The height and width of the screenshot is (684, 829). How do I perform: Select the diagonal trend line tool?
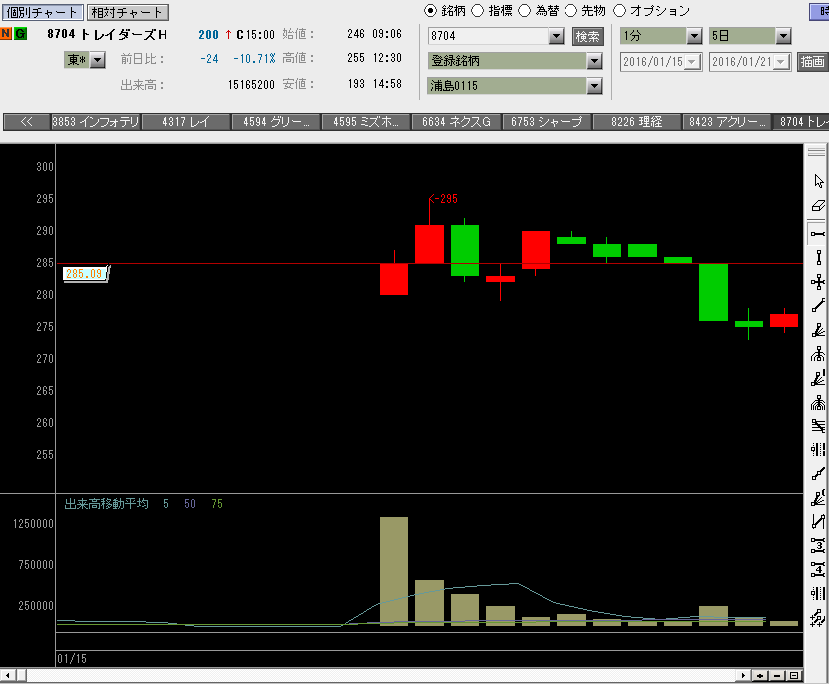(x=818, y=306)
